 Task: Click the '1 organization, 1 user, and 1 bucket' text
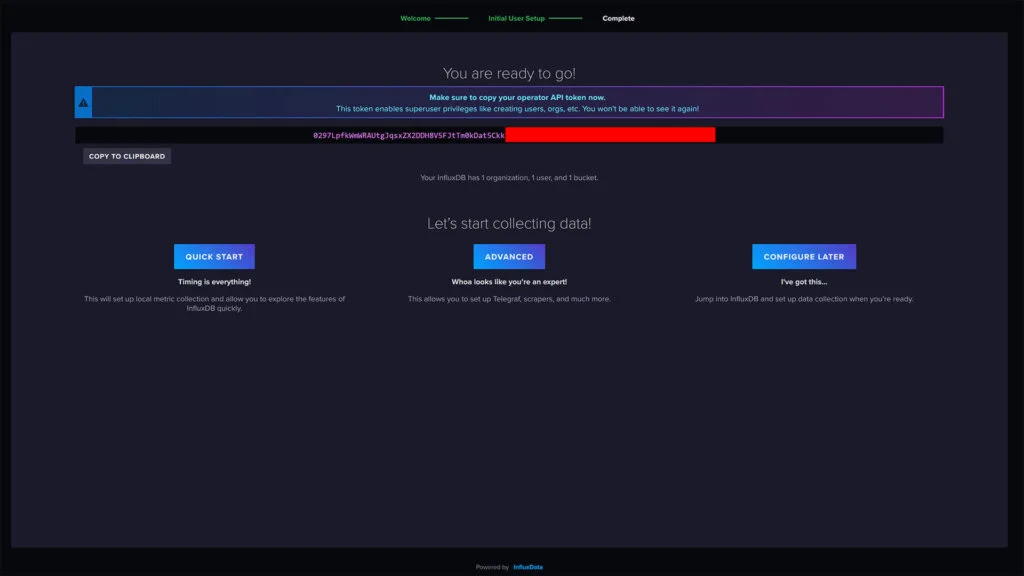(x=509, y=178)
